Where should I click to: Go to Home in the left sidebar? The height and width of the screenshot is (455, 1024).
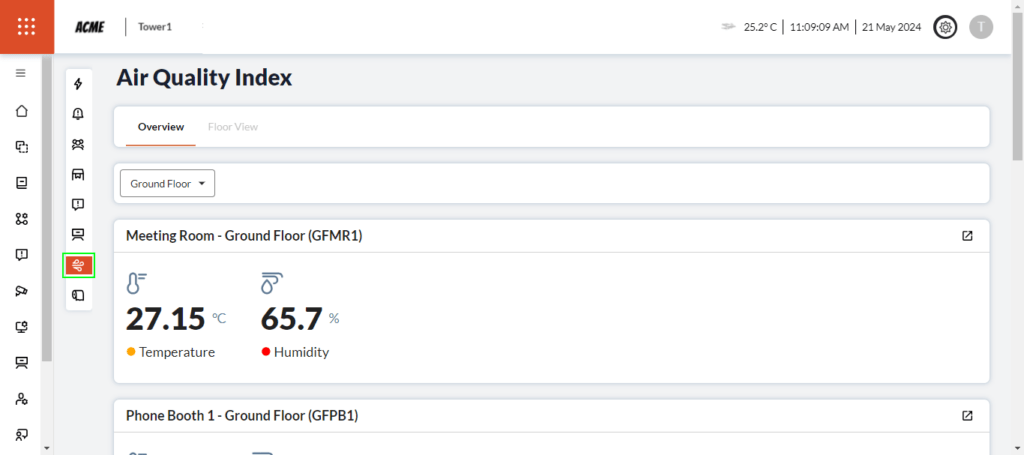pyautogui.click(x=21, y=110)
